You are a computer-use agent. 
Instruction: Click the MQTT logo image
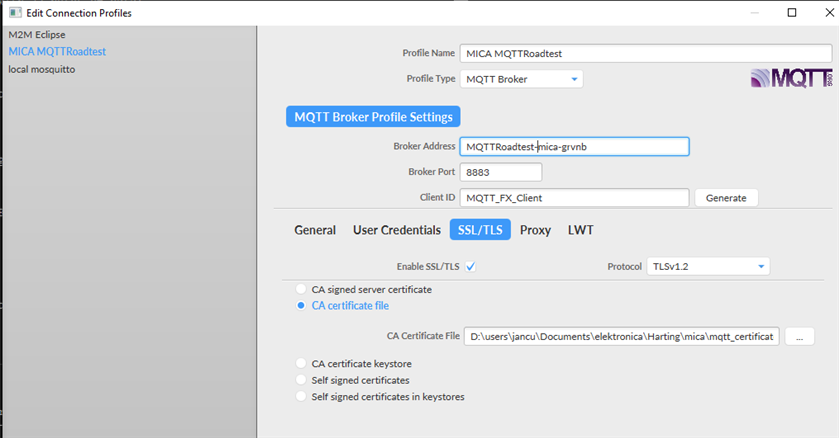click(x=791, y=78)
